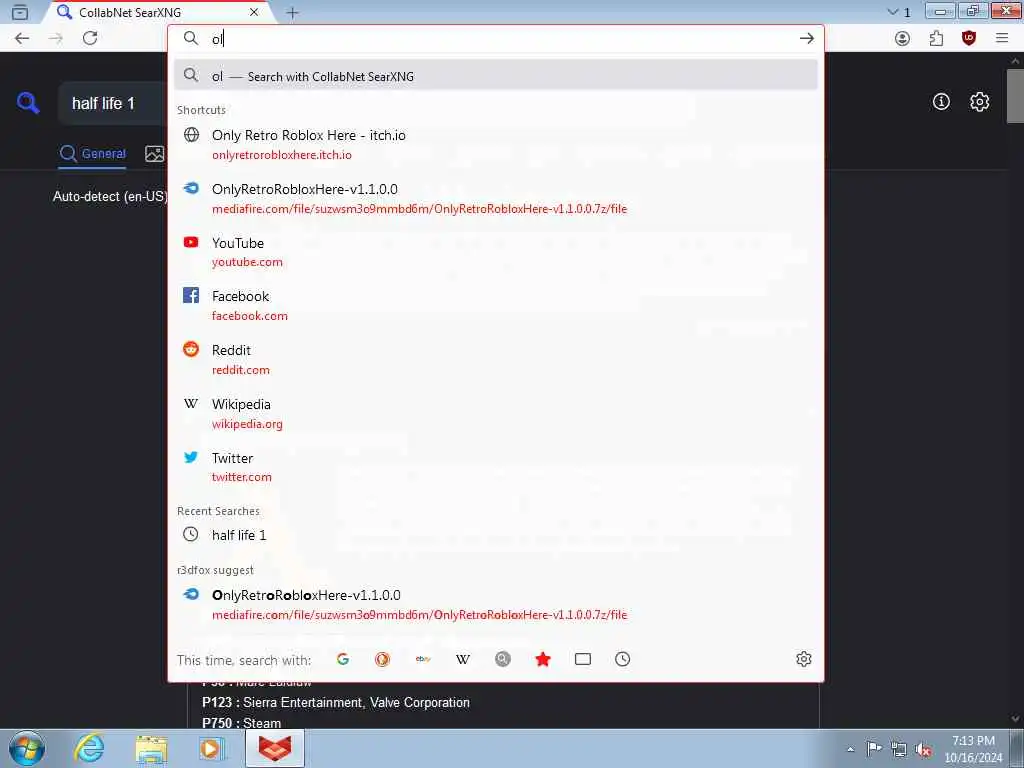Search this time with Wikipedia icon
1024x768 pixels.
[463, 660]
